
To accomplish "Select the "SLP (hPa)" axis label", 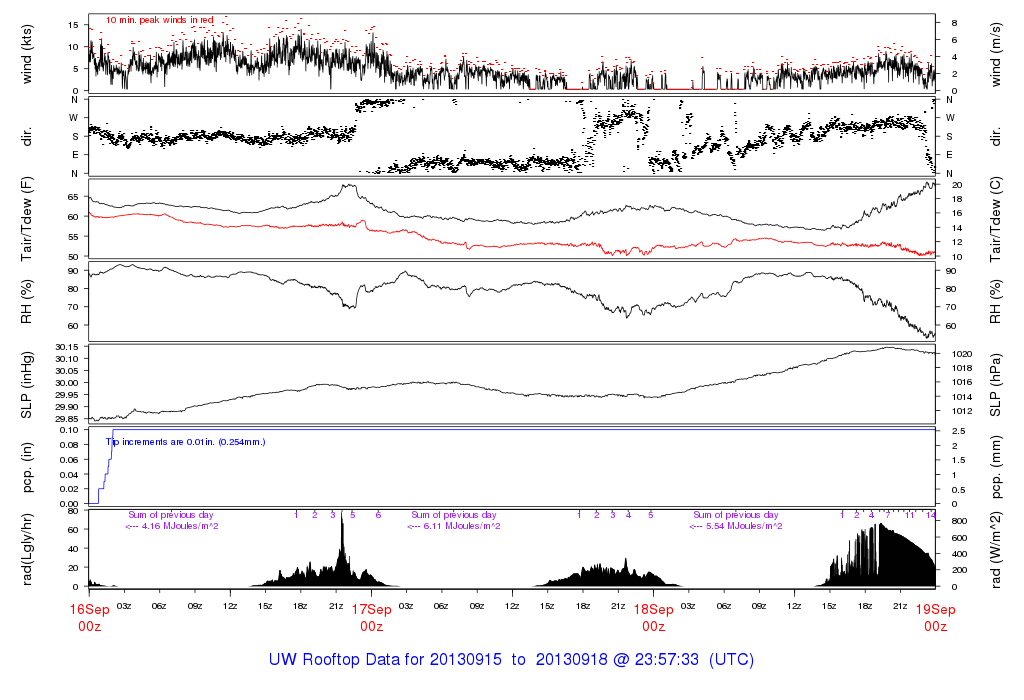I will 995,385.
